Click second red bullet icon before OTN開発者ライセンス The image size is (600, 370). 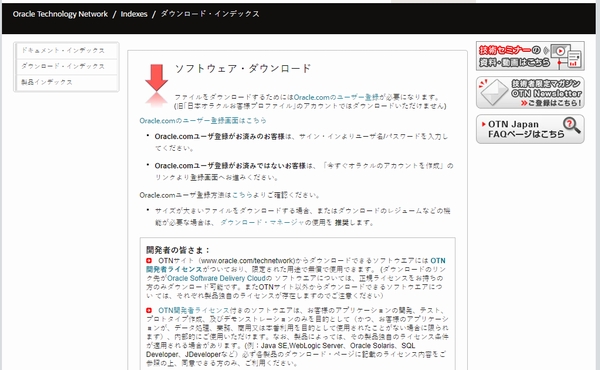coord(149,310)
